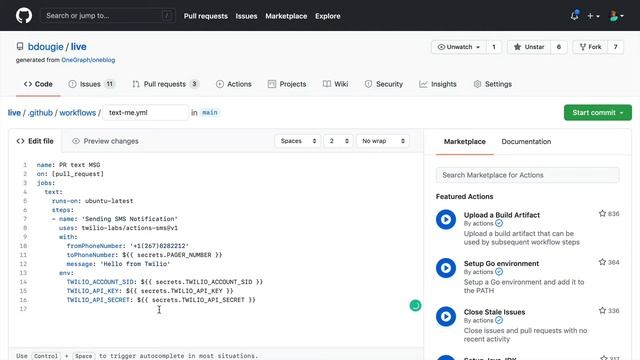The image size is (640, 360).
Task: Open the bdougie owner link
Action: (45, 47)
